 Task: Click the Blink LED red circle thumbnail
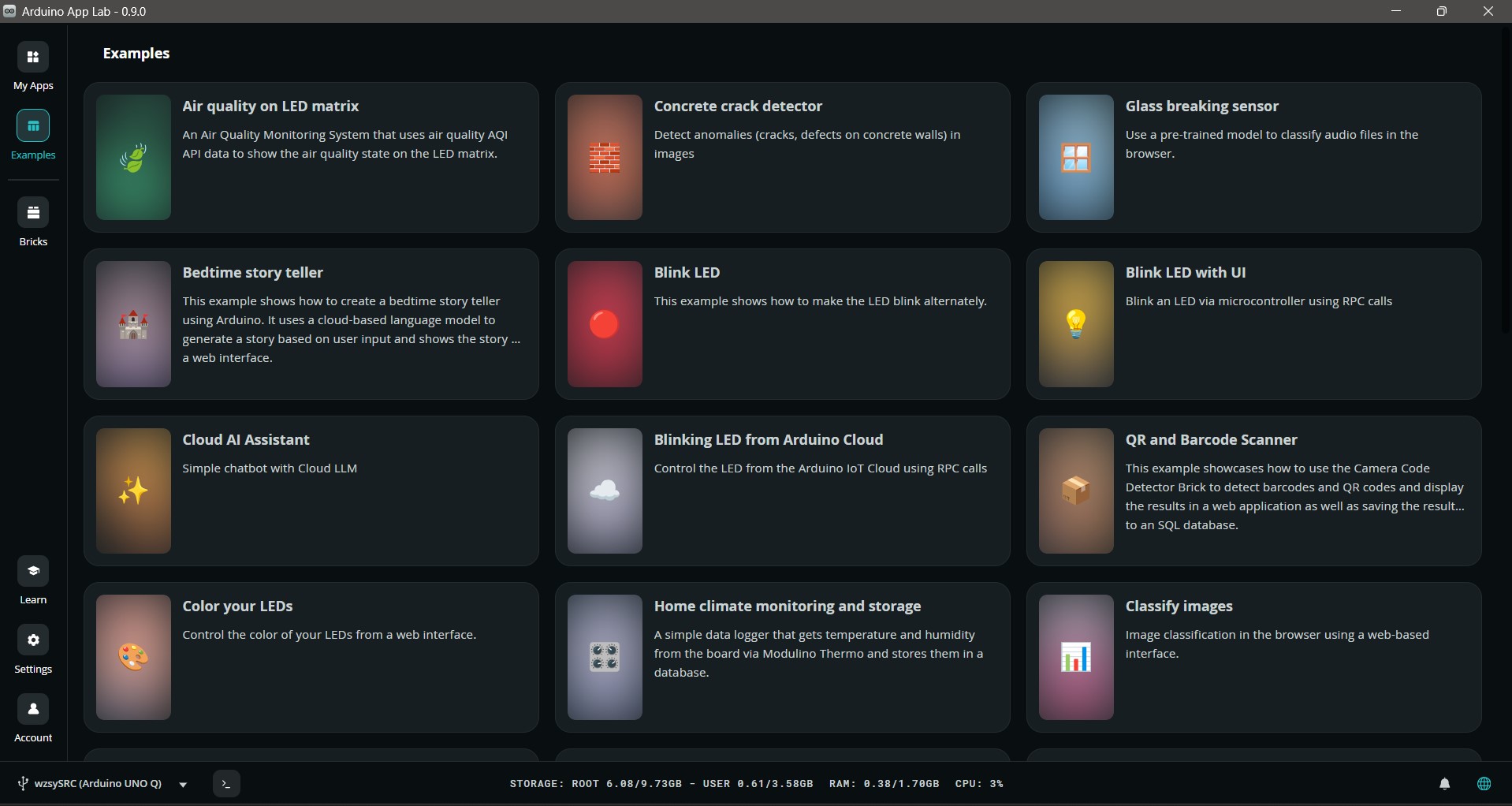(x=605, y=324)
